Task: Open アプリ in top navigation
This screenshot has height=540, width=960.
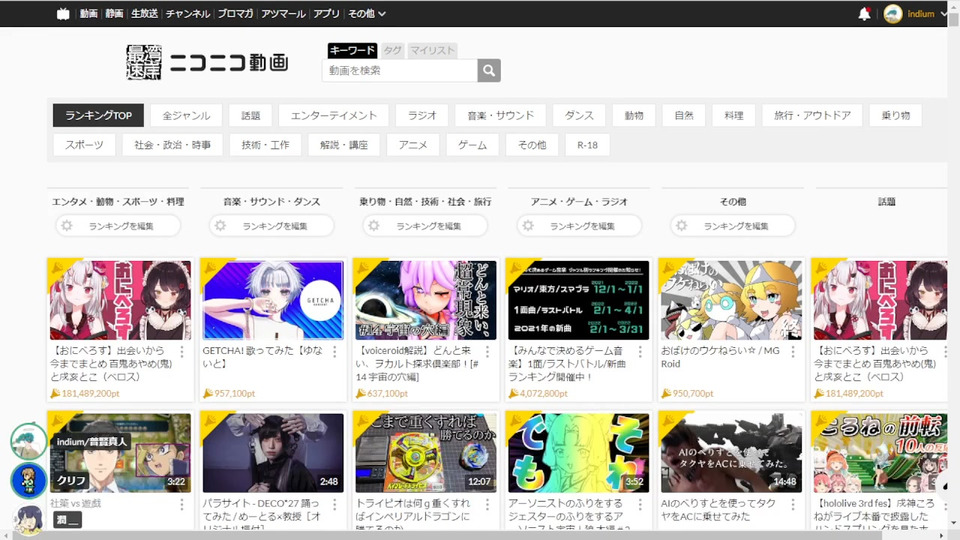Action: 326,13
